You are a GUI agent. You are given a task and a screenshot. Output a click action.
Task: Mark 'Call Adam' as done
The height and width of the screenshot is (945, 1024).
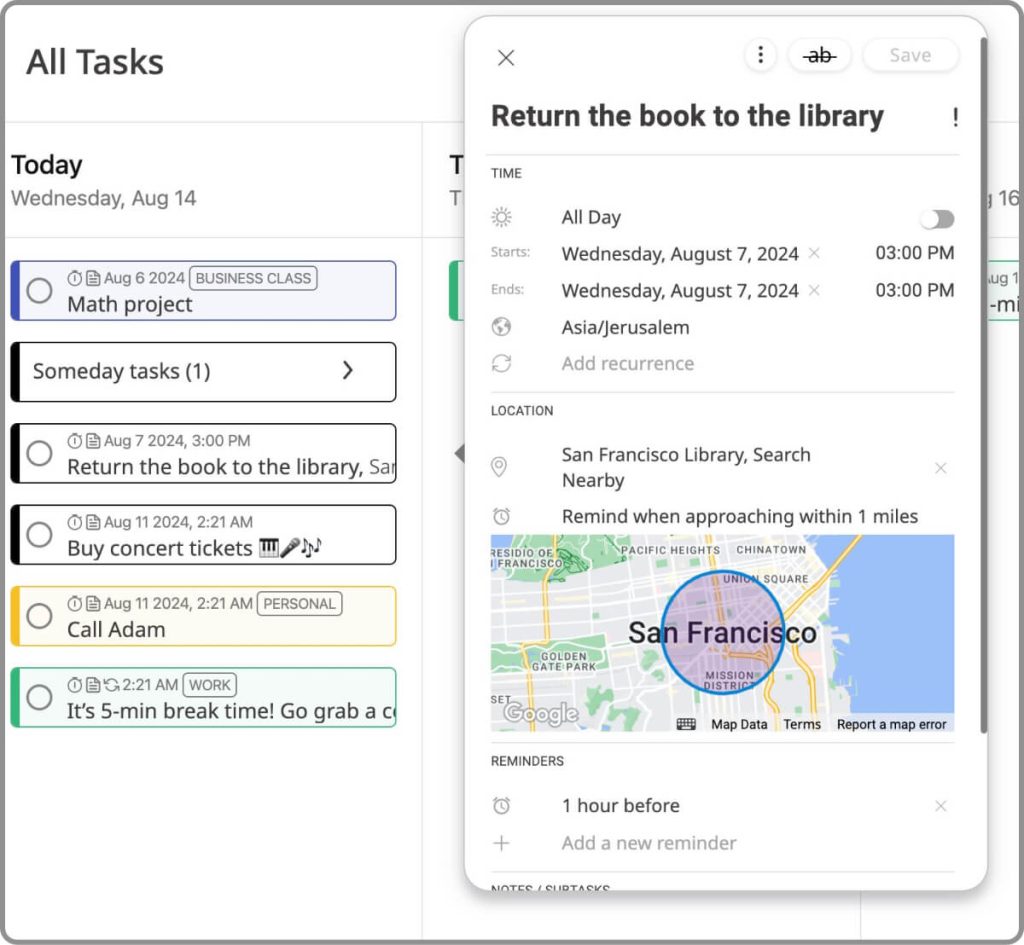point(39,616)
